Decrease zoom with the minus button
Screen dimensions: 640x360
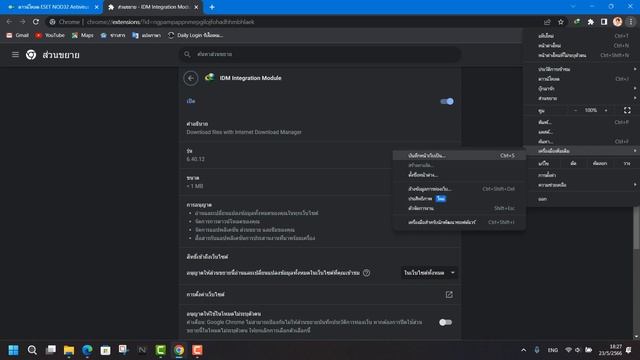576,110
